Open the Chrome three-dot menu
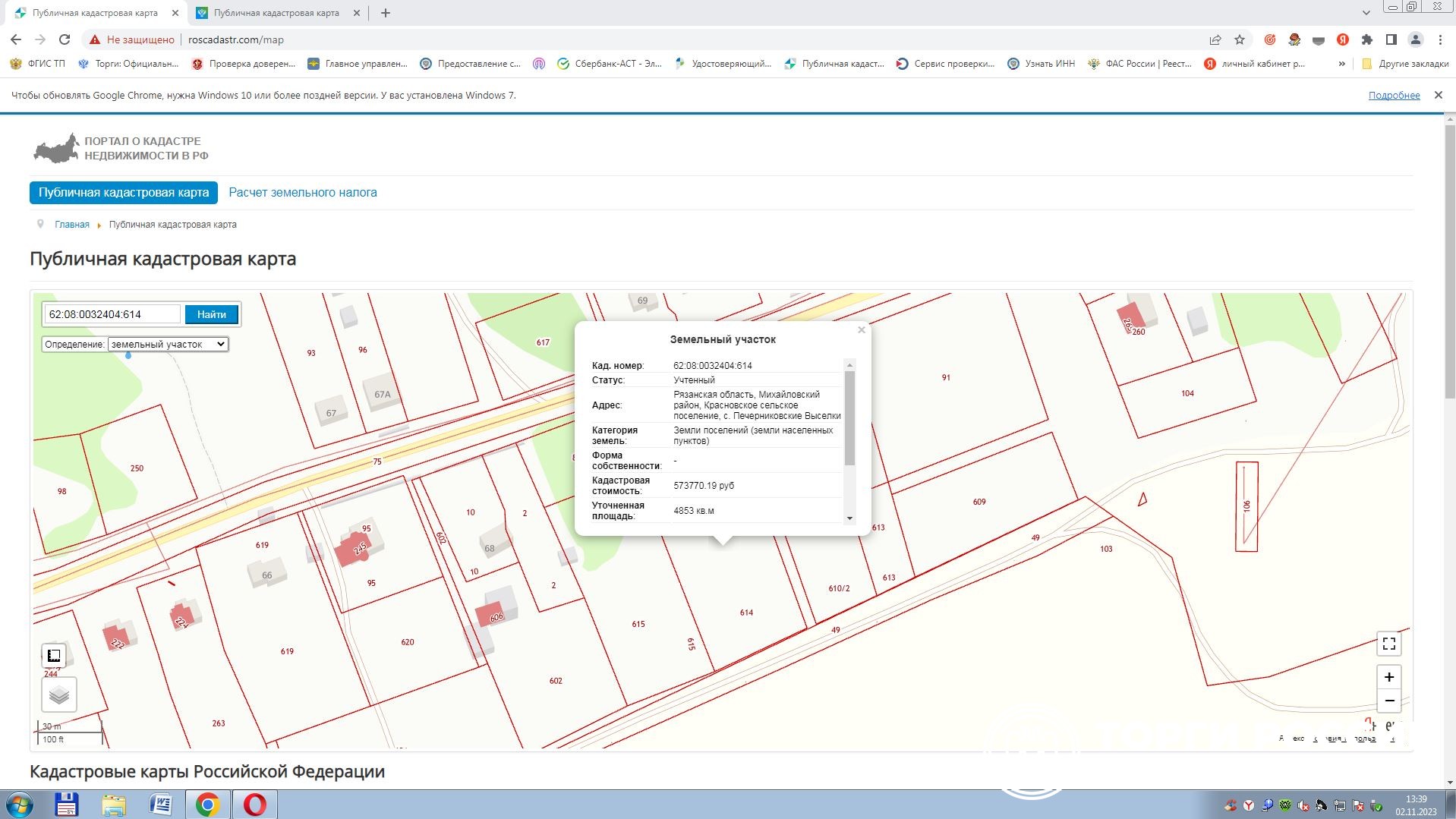Screen dimensions: 1456x819 pyautogui.click(x=1440, y=39)
